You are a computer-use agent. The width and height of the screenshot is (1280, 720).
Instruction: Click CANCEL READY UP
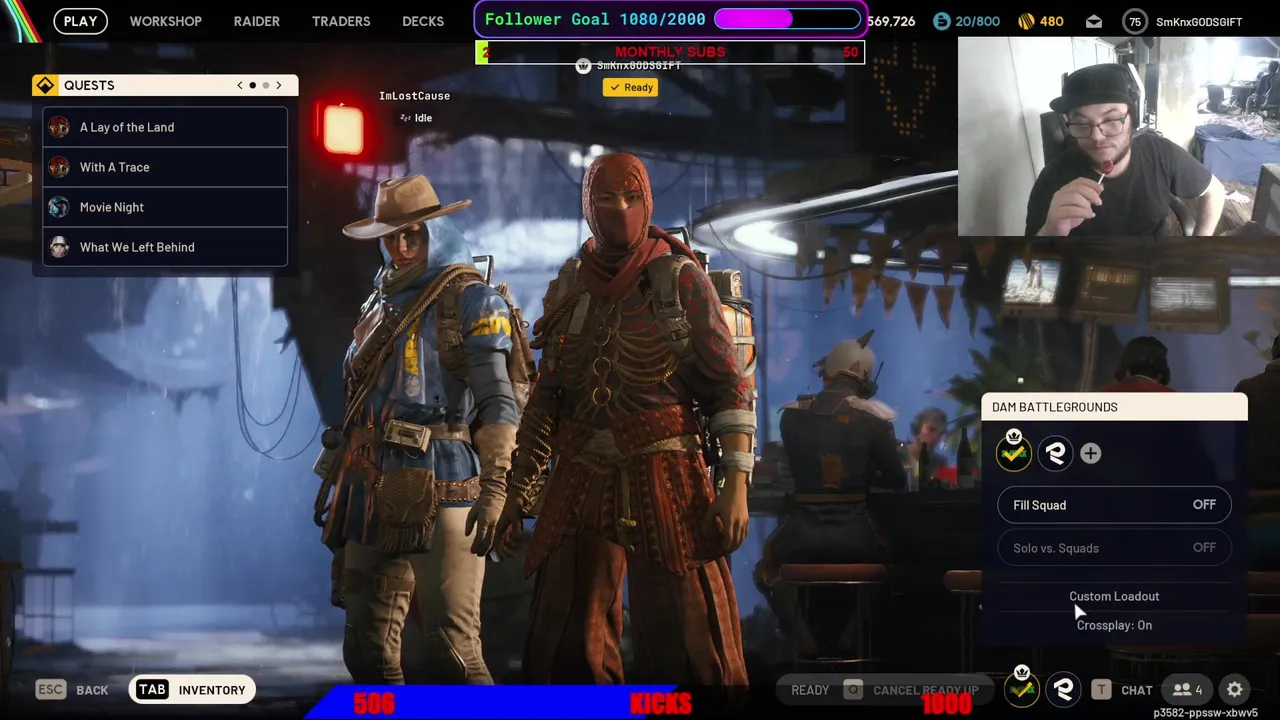point(926,690)
